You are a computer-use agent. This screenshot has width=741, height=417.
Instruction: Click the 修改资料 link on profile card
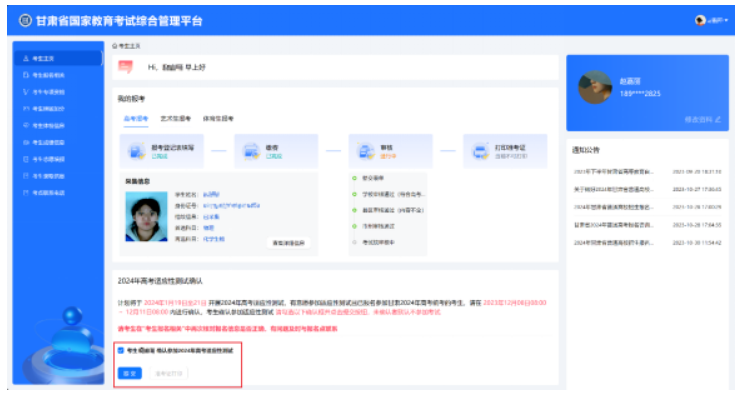click(x=702, y=119)
